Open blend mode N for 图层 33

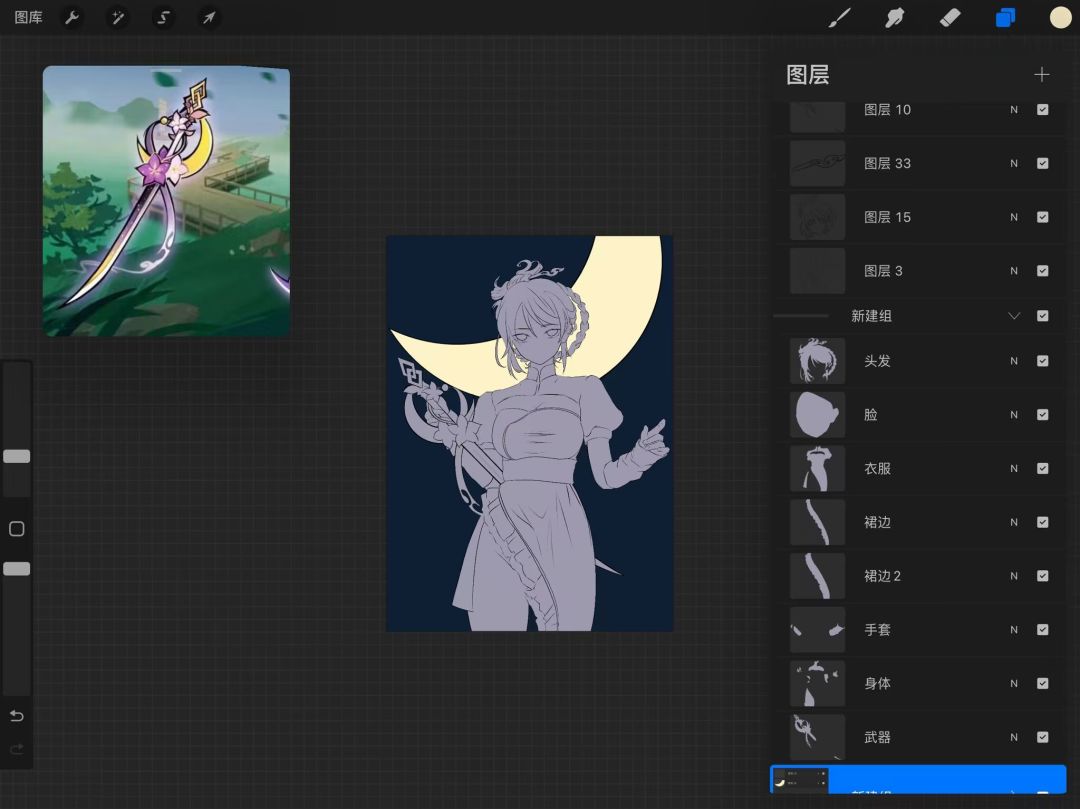1014,164
